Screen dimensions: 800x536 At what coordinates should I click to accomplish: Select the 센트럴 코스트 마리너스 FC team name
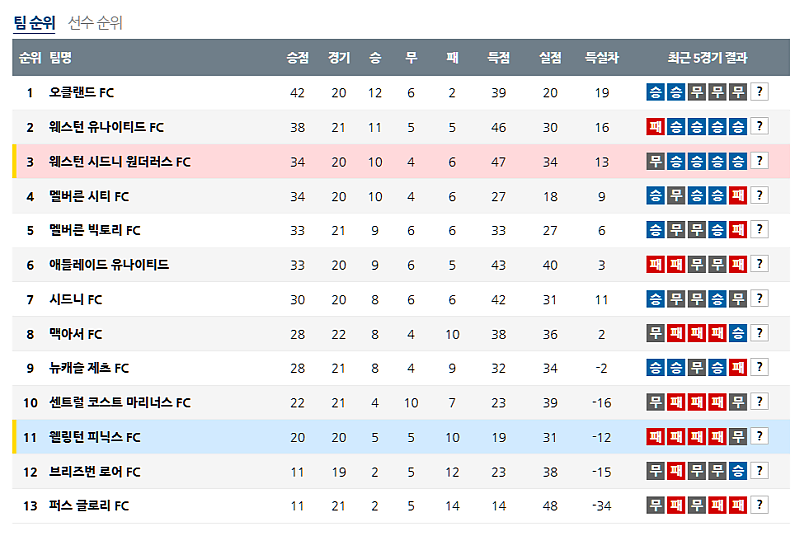point(120,402)
